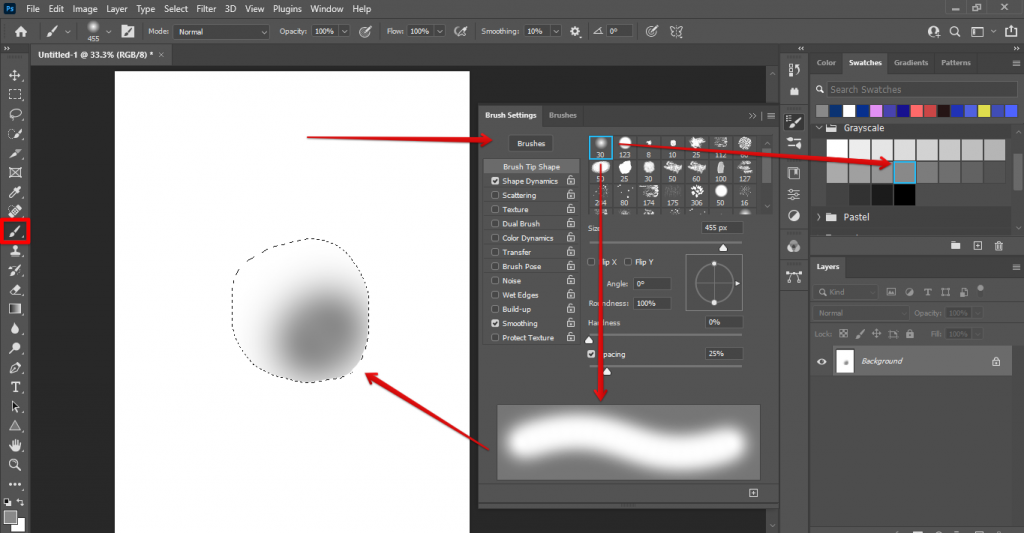Viewport: 1024px width, 533px height.
Task: Select the Hand tool
Action: pyautogui.click(x=15, y=445)
